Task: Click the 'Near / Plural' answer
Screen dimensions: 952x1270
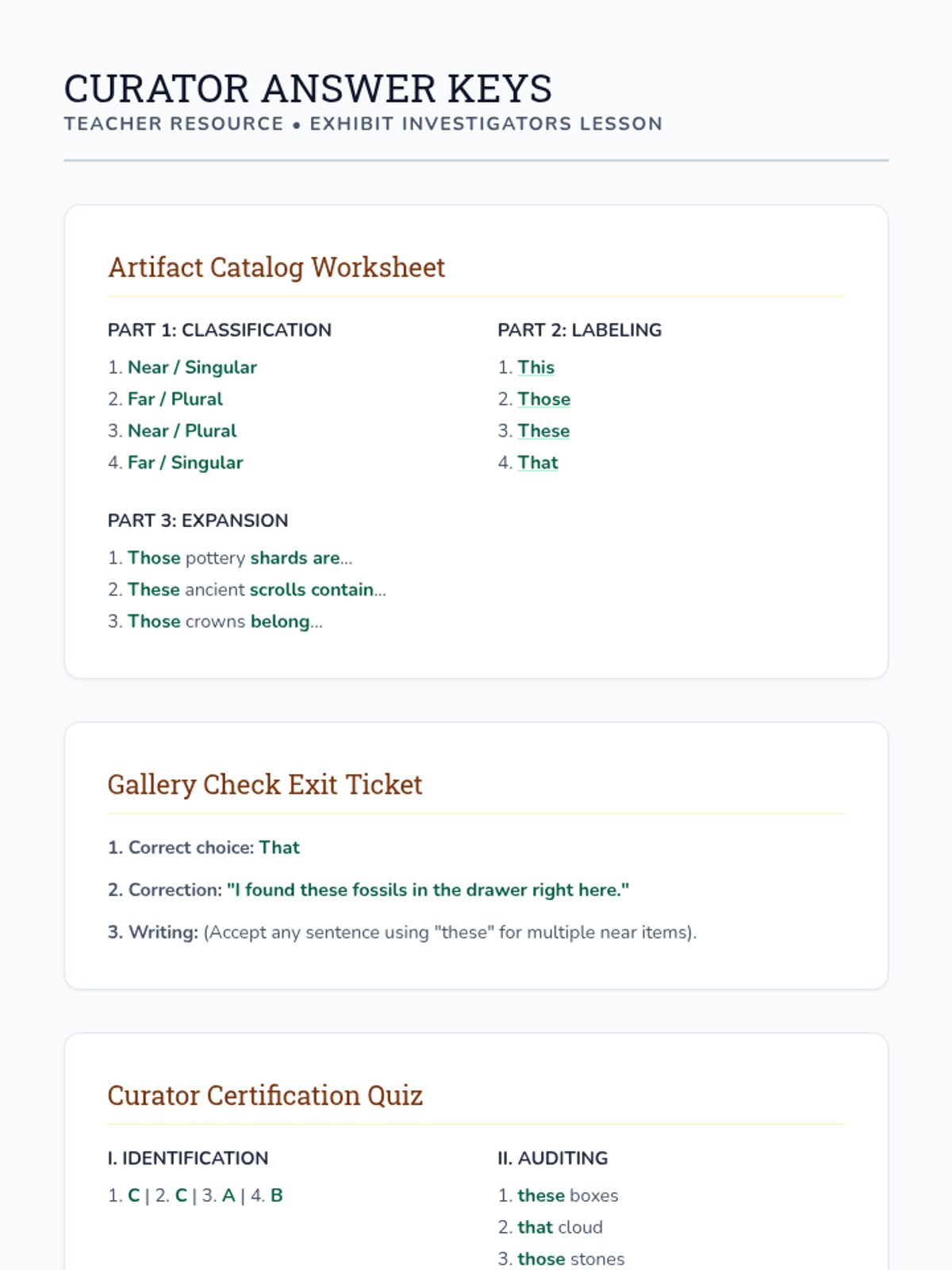Action: click(182, 431)
